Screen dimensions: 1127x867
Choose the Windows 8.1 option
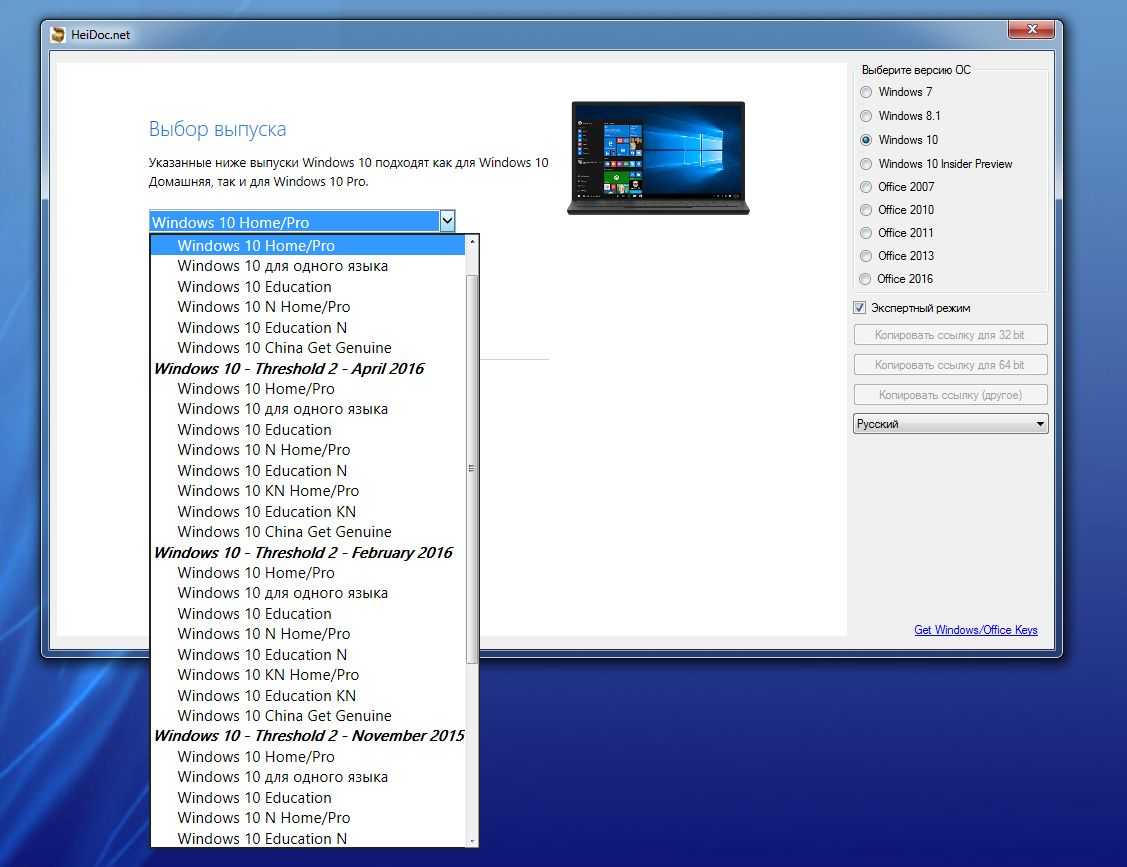pyautogui.click(x=866, y=116)
